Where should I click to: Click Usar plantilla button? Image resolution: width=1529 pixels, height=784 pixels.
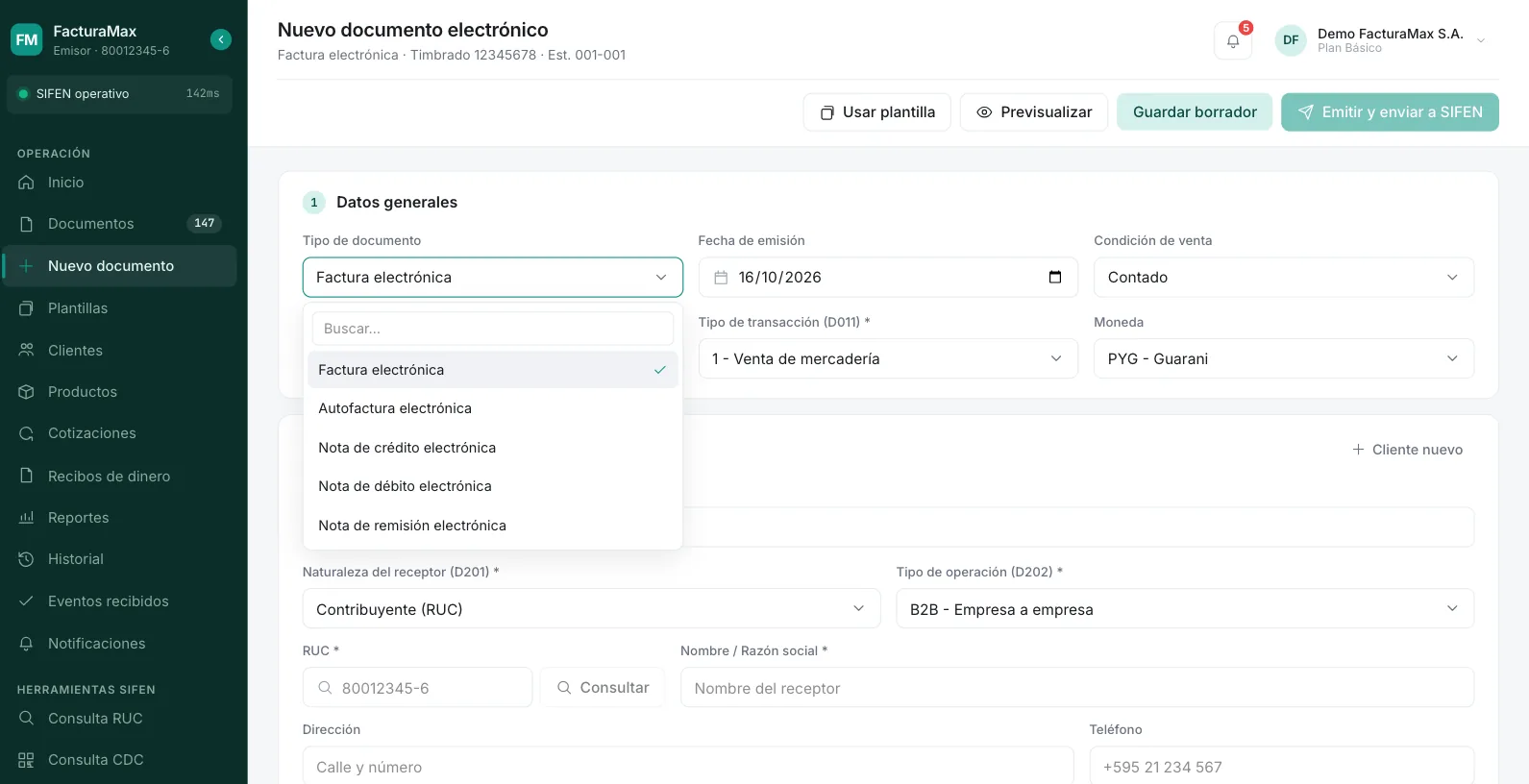(x=876, y=112)
